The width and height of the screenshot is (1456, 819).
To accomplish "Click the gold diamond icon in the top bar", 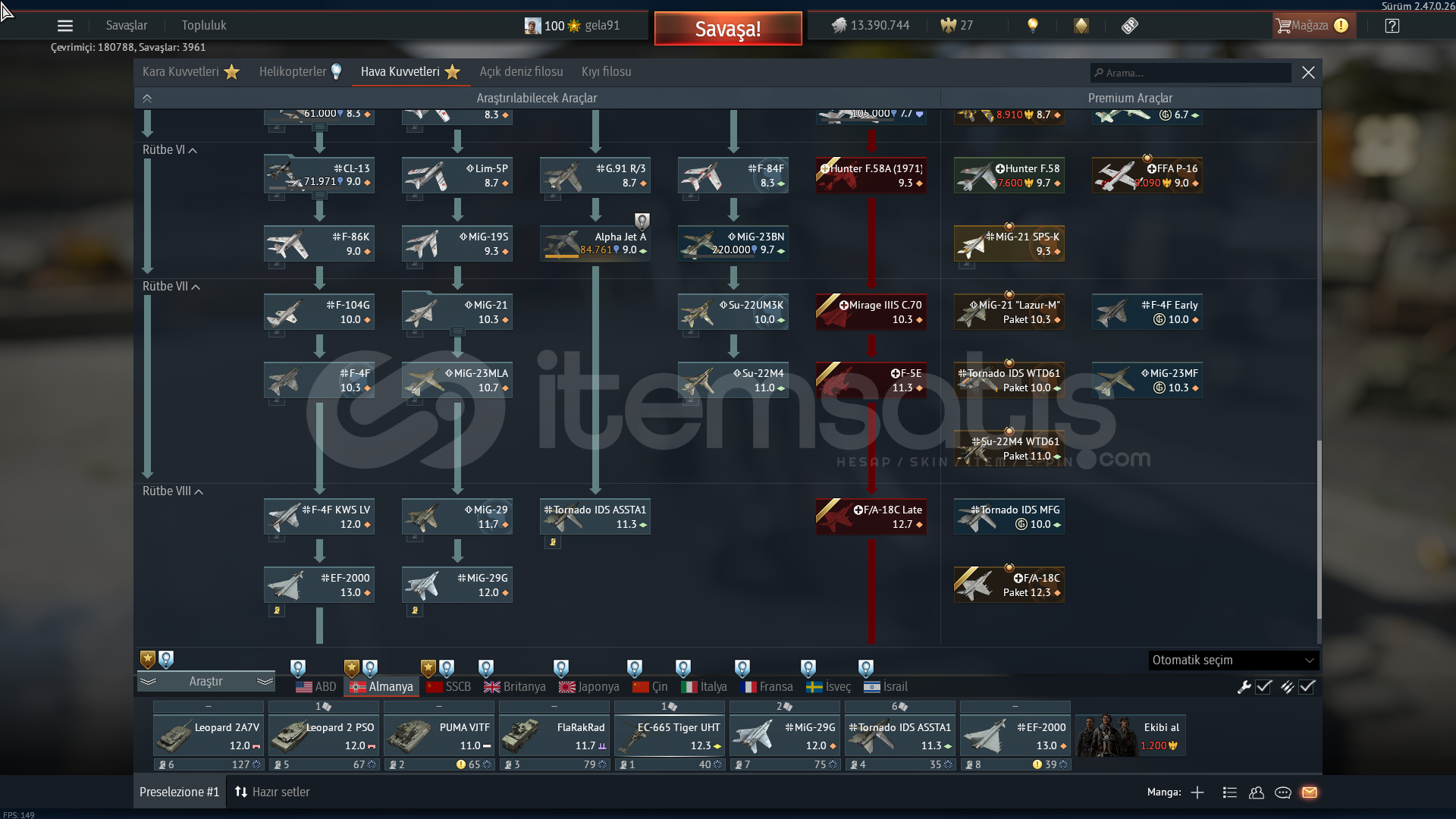I will [x=1081, y=26].
